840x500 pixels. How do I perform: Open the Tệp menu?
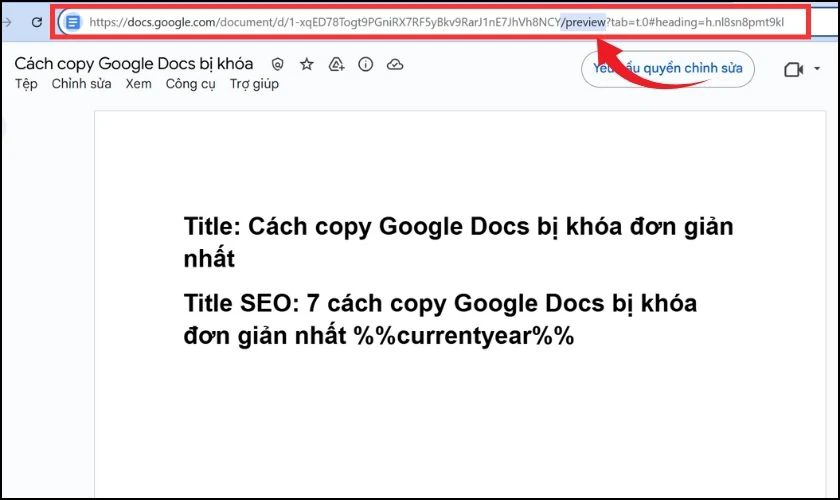(x=26, y=84)
